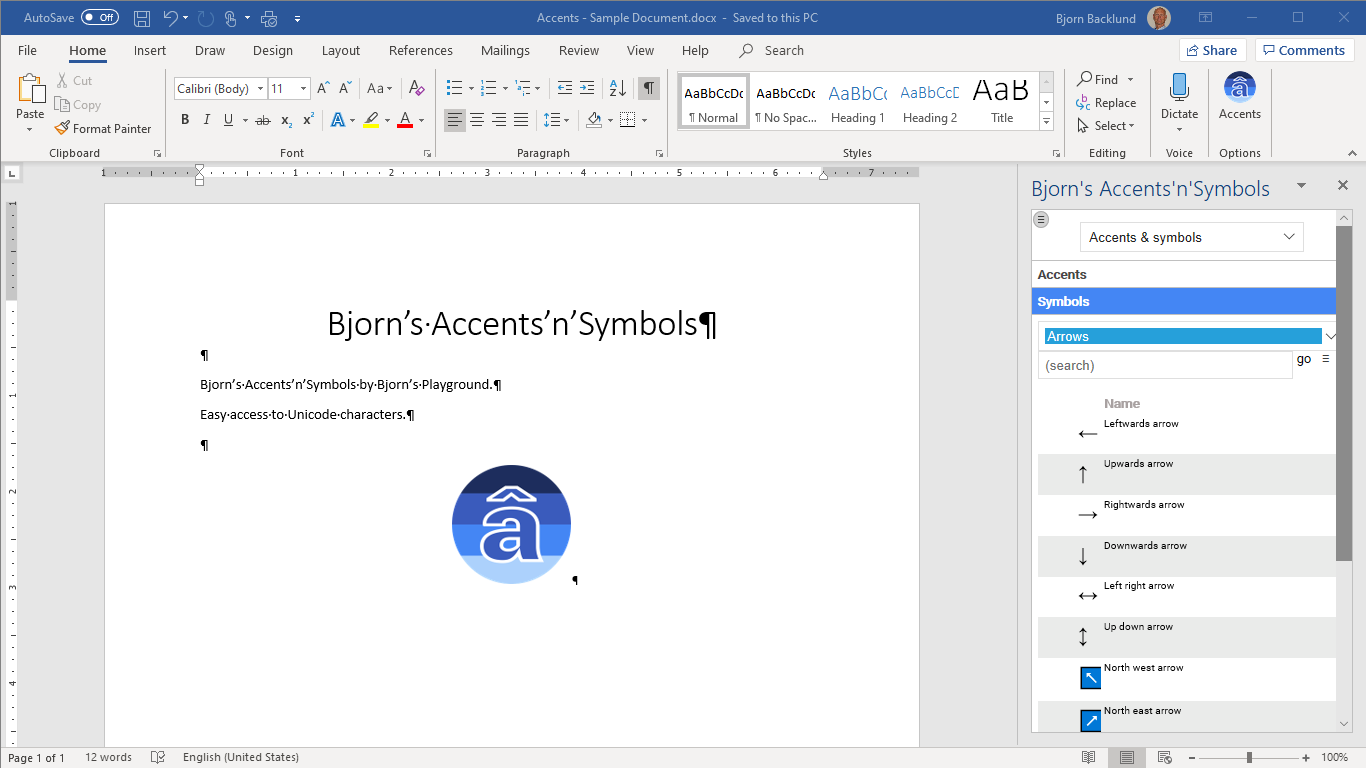Insert the North west arrow symbol

point(1090,678)
